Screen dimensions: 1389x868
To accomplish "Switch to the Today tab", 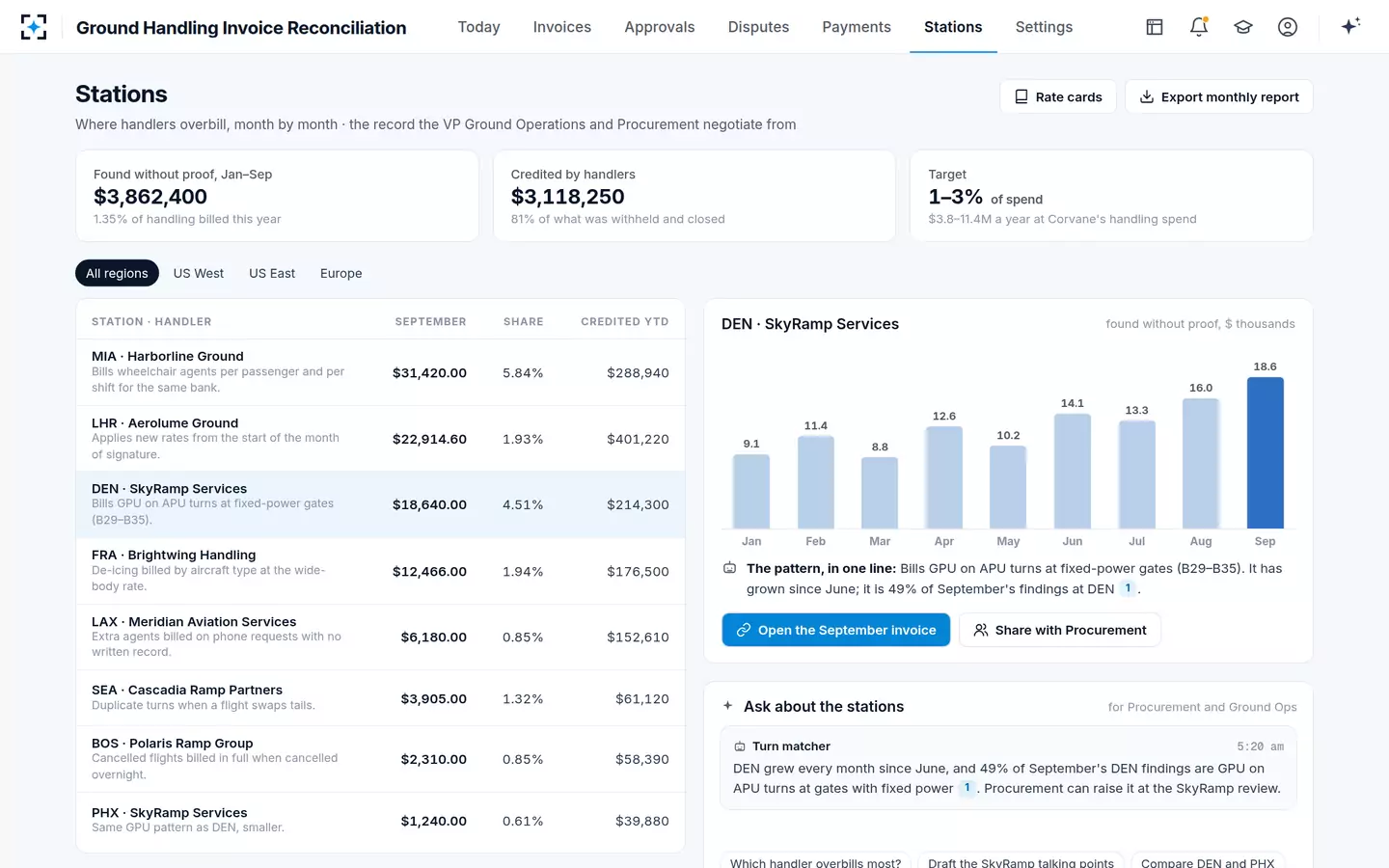I will pos(478,27).
